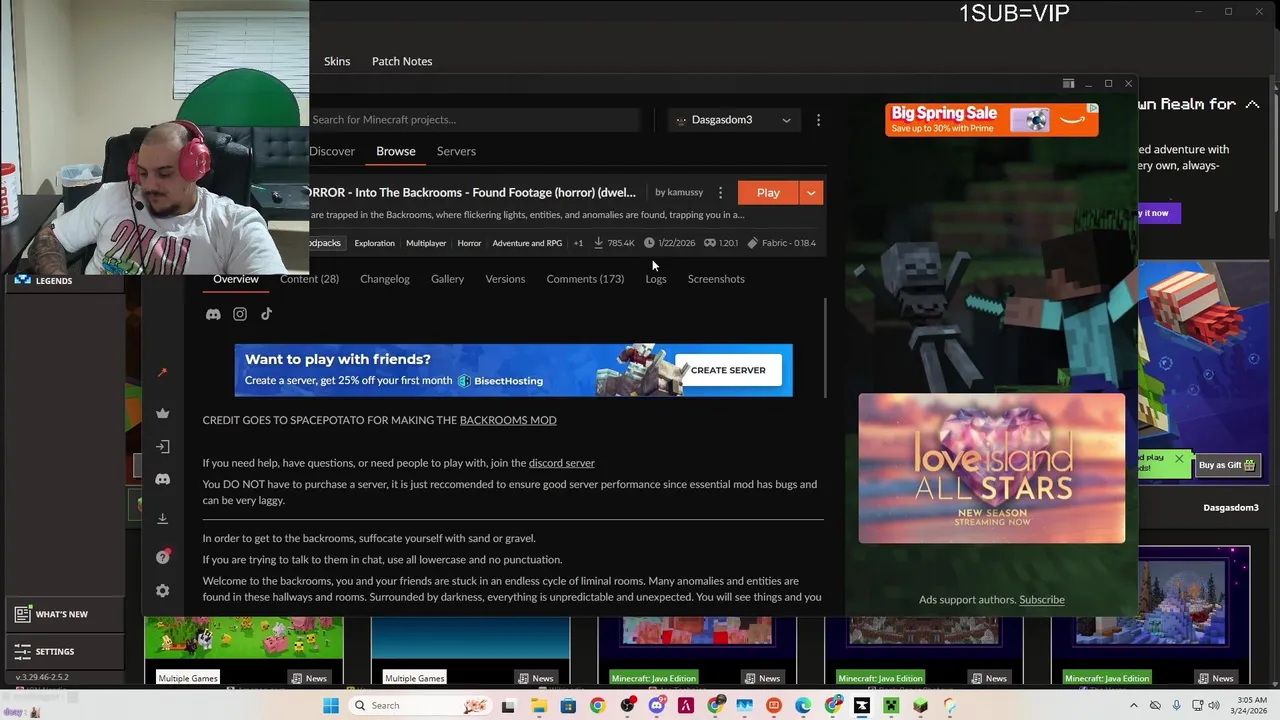Image resolution: width=1280 pixels, height=720 pixels.
Task: Open the modpack three-dots options menu
Action: pyautogui.click(x=720, y=192)
